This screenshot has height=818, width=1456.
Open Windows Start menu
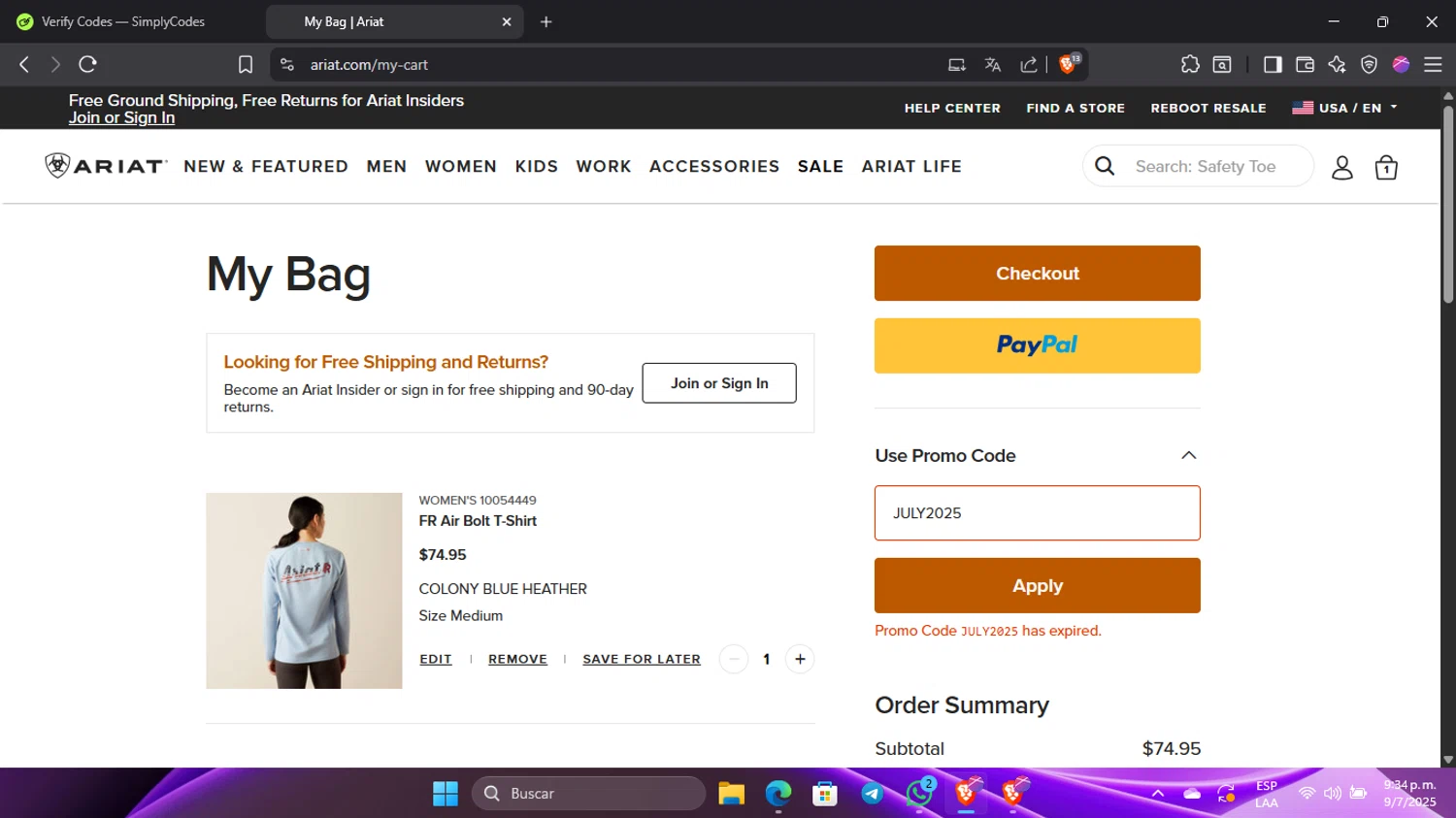coord(446,794)
